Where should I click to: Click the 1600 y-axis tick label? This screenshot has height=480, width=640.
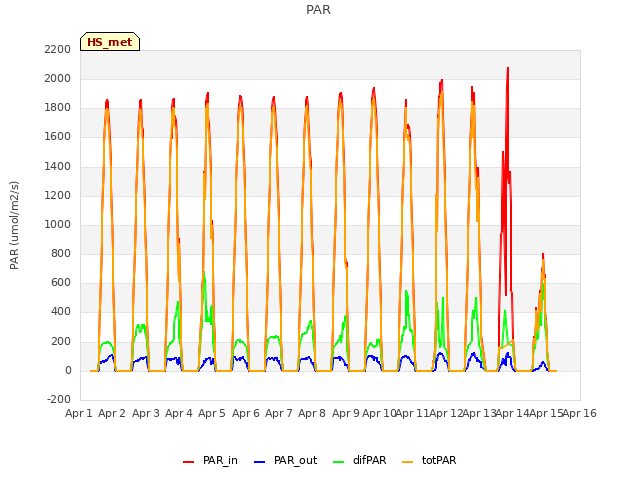(x=58, y=137)
